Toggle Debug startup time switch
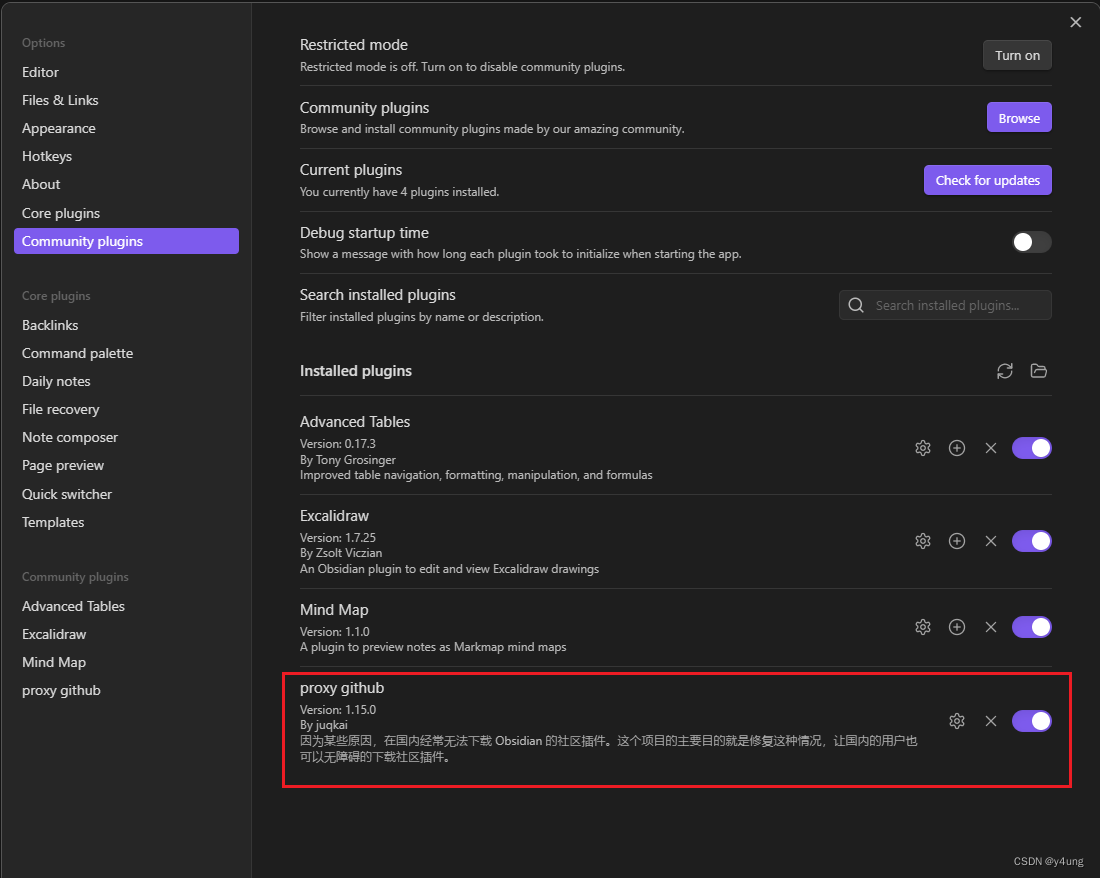Viewport: 1100px width, 878px height. (x=1031, y=242)
